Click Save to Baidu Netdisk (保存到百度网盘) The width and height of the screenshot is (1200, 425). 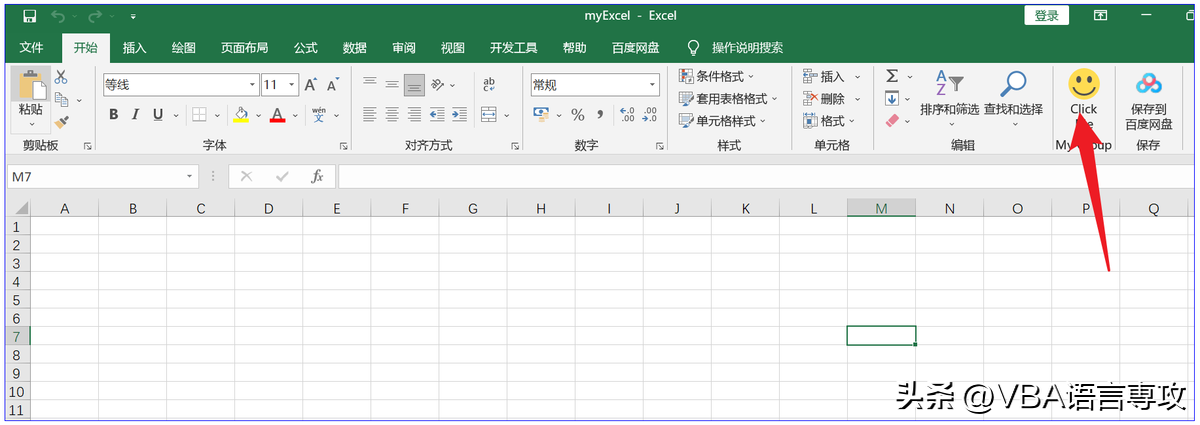point(1148,100)
